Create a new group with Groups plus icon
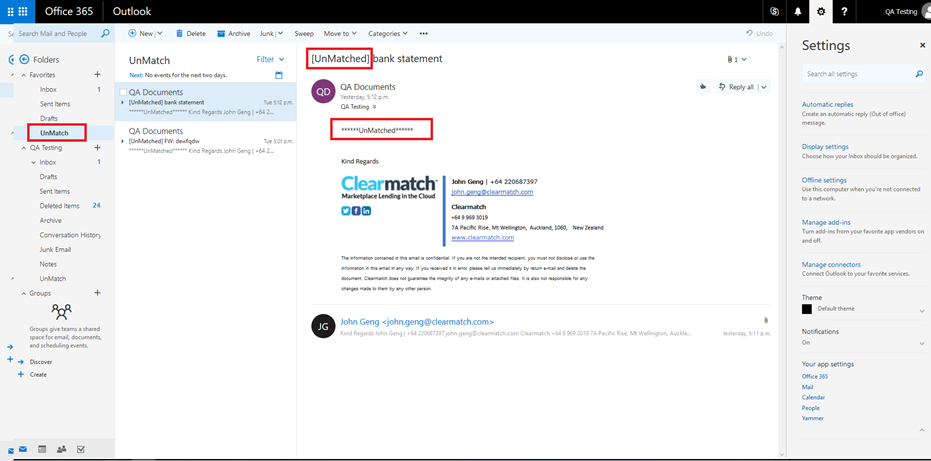The image size is (931, 461). 97,293
